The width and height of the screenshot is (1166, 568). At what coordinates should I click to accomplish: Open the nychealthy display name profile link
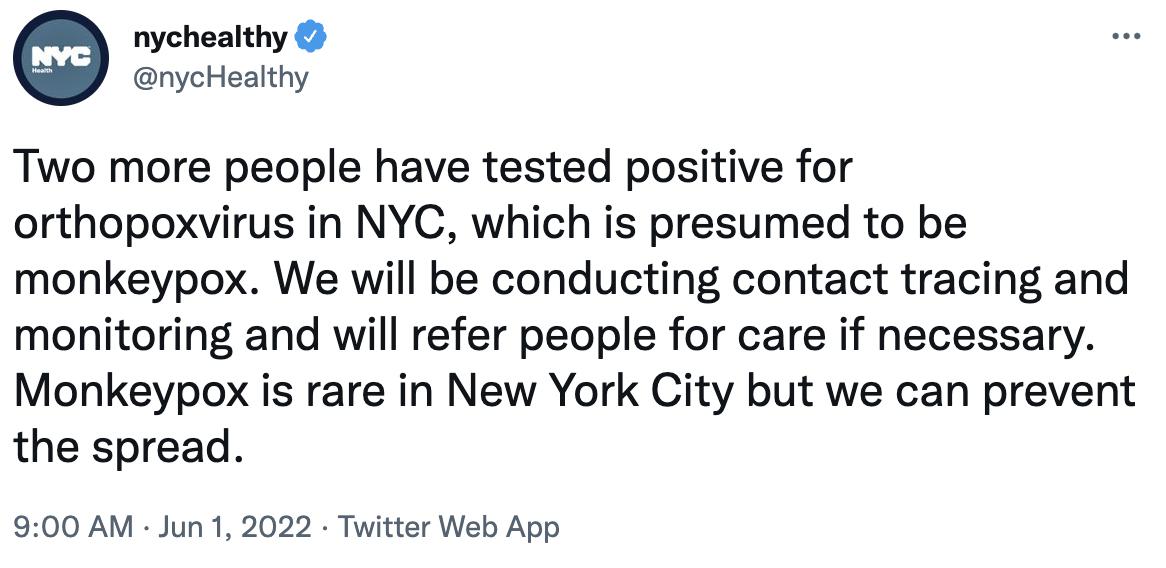210,38
